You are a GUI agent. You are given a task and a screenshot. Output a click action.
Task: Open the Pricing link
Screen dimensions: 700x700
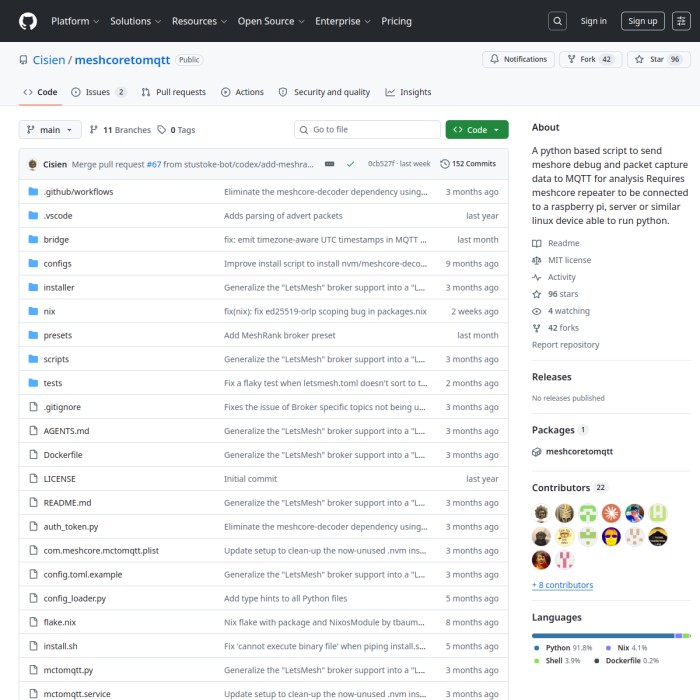pyautogui.click(x=396, y=21)
